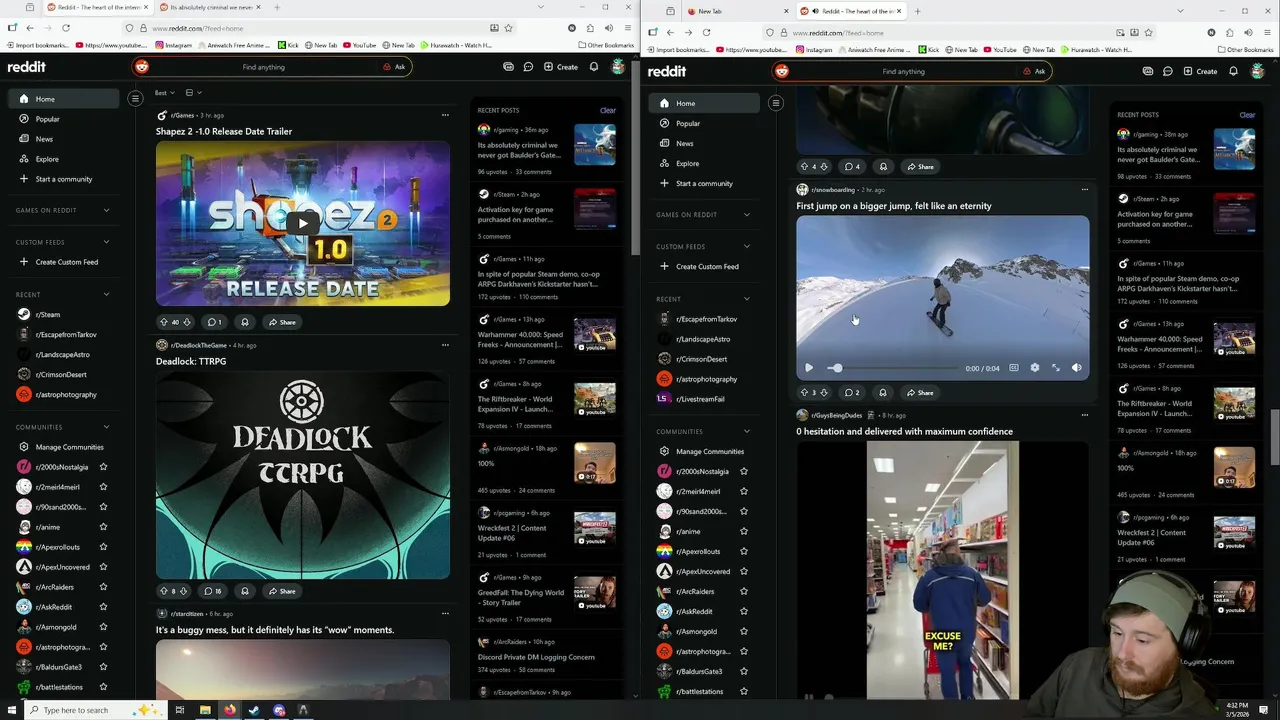
Task: Open r/LivestreamFail in right window Recent list
Action: point(699,399)
